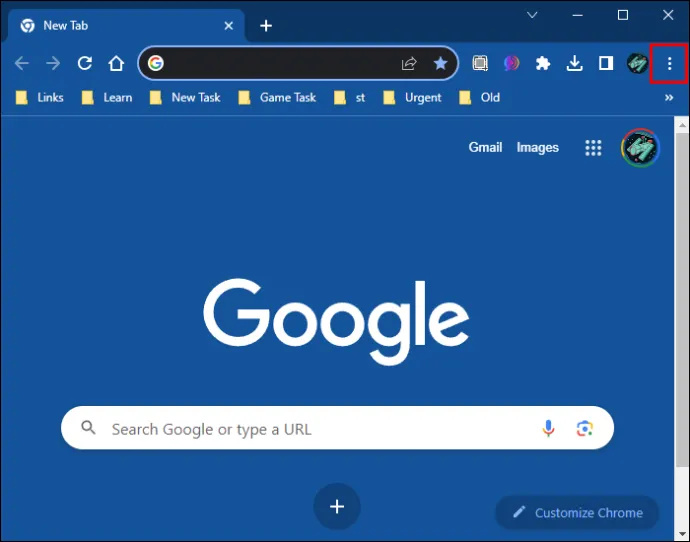690x542 pixels.
Task: Click the magnifier icon in search box
Action: [88, 427]
